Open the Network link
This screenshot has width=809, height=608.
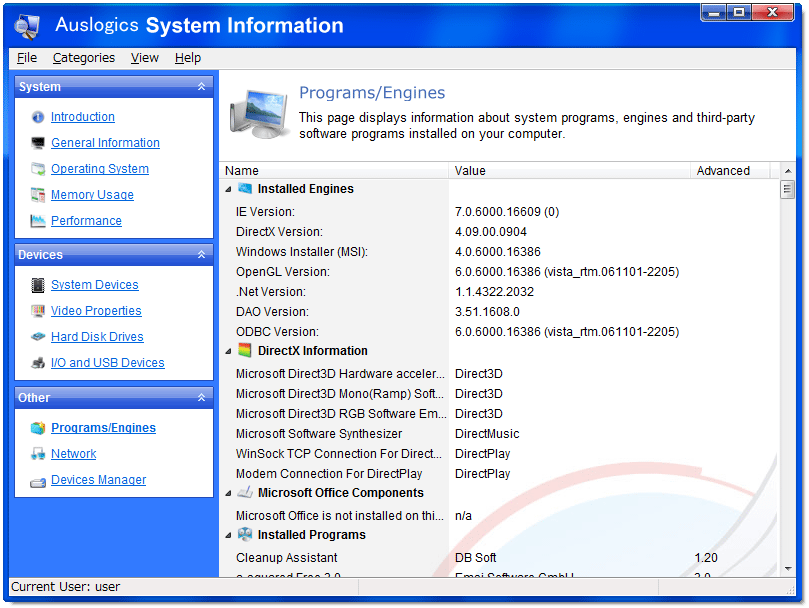tap(73, 454)
